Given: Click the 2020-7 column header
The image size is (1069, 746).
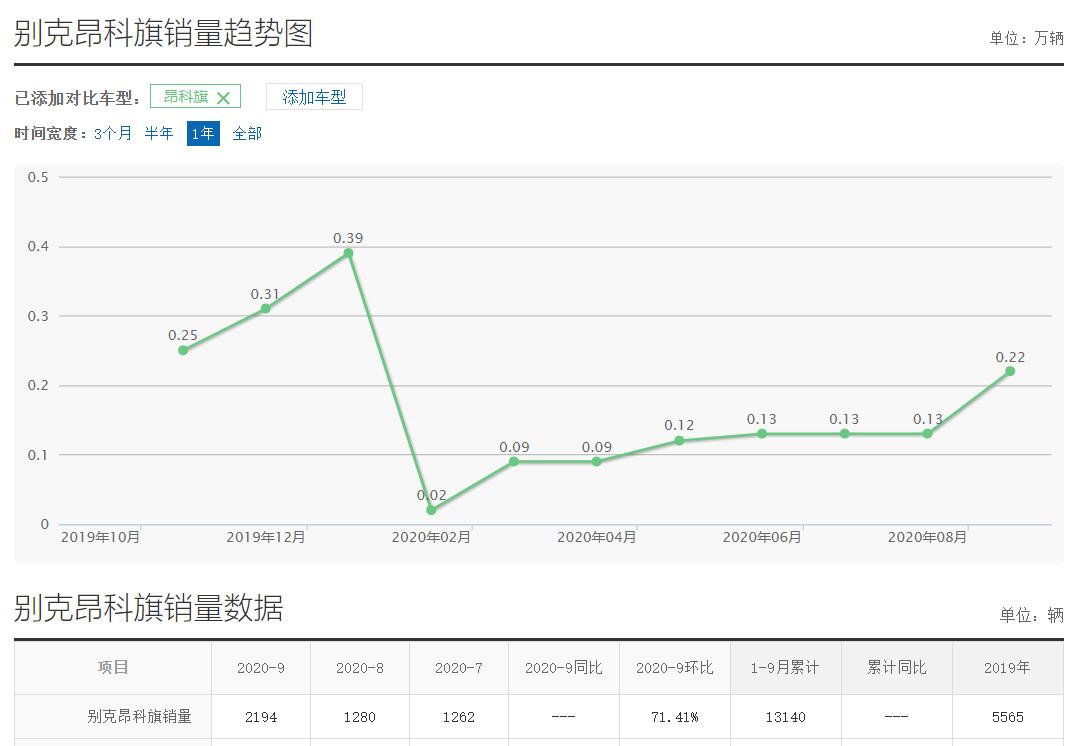Looking at the screenshot, I should tap(458, 668).
